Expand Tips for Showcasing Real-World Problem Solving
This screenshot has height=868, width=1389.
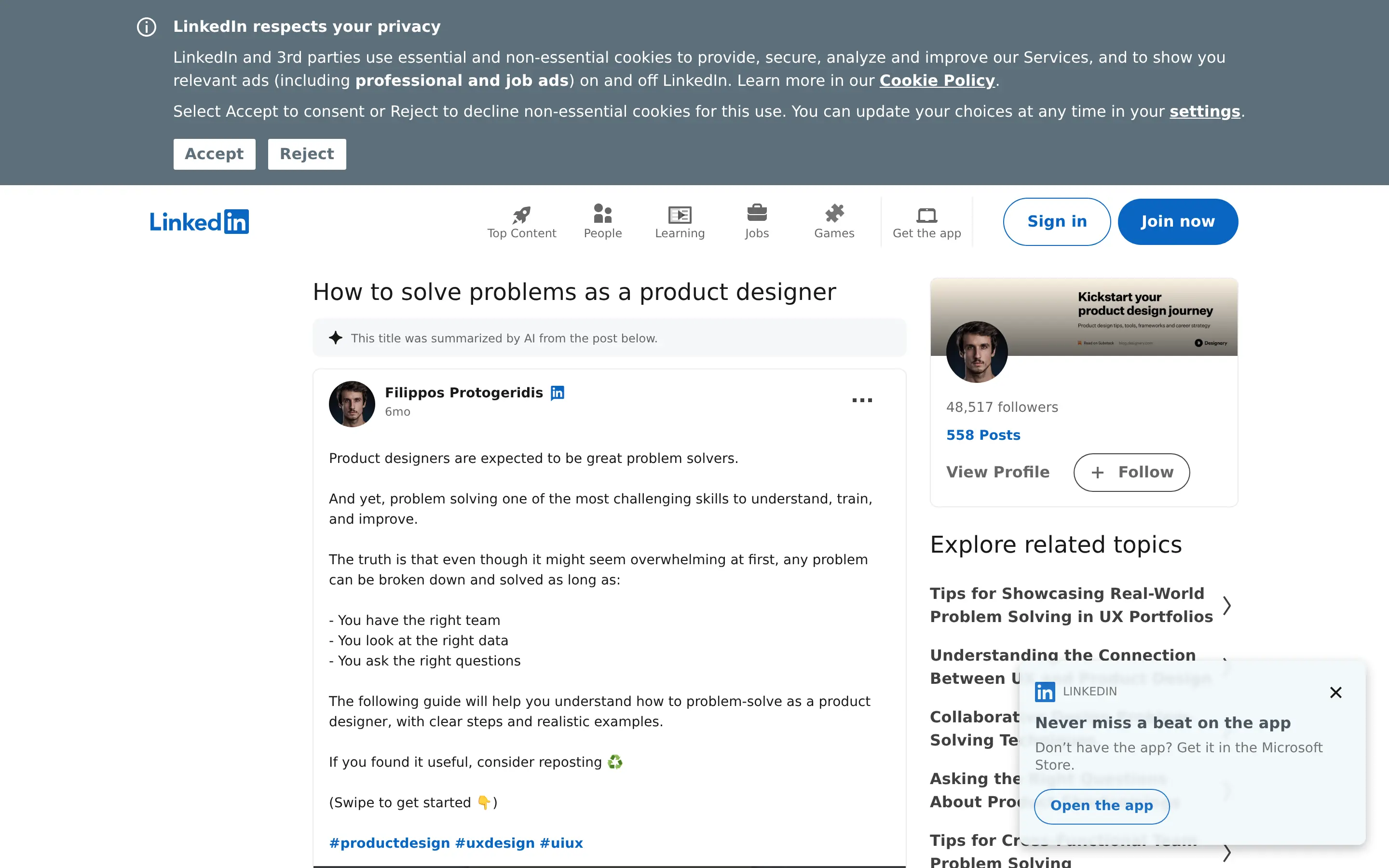[1227, 605]
